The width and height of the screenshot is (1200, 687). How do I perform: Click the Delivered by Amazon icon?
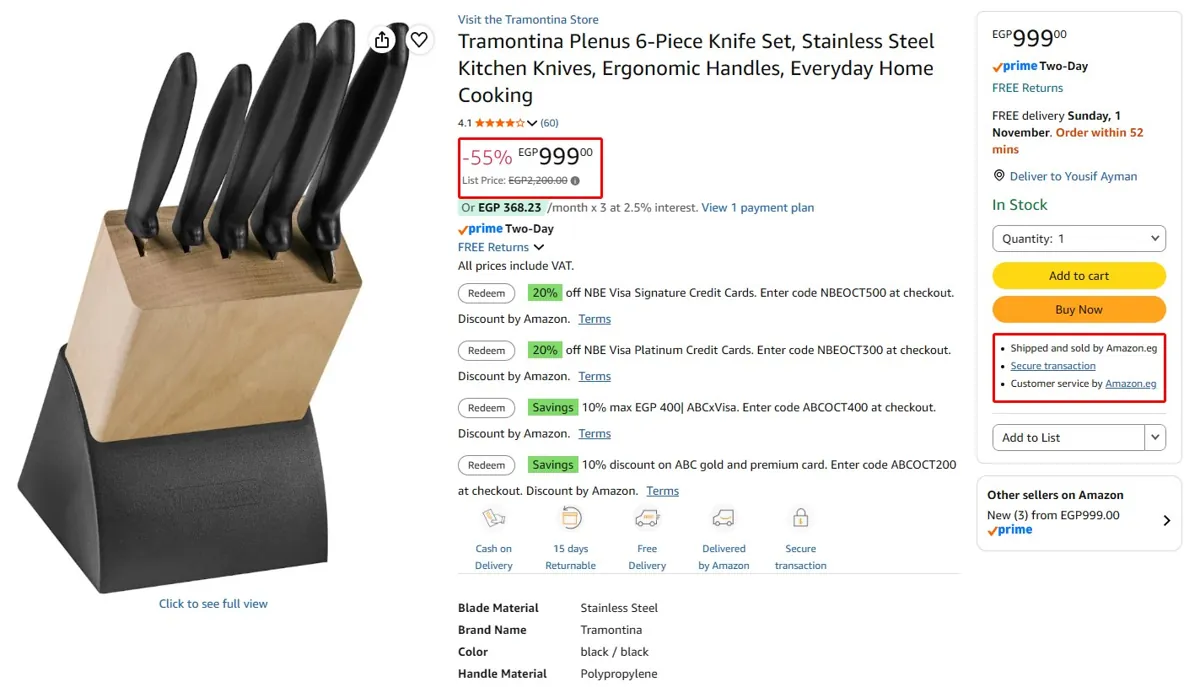point(723,518)
